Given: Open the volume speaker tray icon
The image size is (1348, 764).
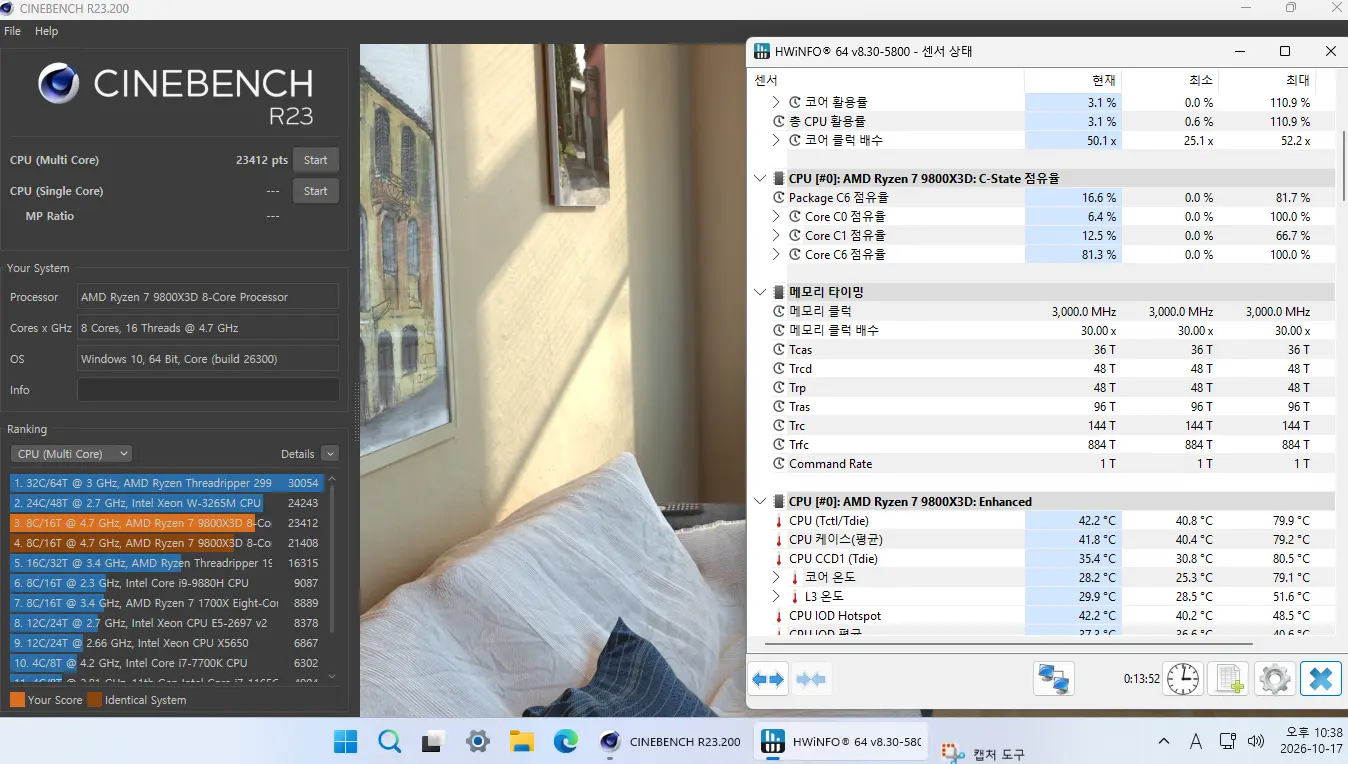Looking at the screenshot, I should [x=1256, y=741].
